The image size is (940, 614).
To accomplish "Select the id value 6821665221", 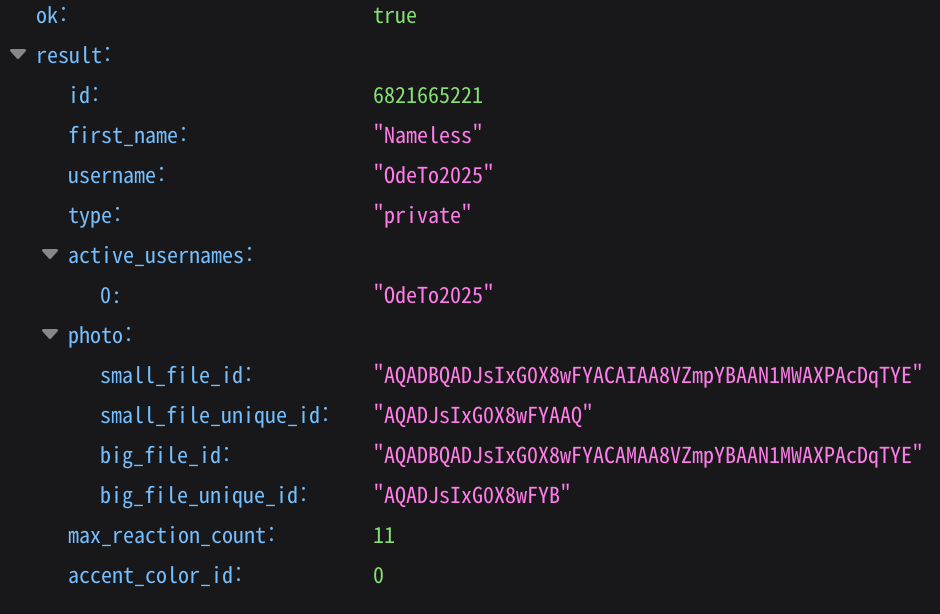I will pos(427,95).
